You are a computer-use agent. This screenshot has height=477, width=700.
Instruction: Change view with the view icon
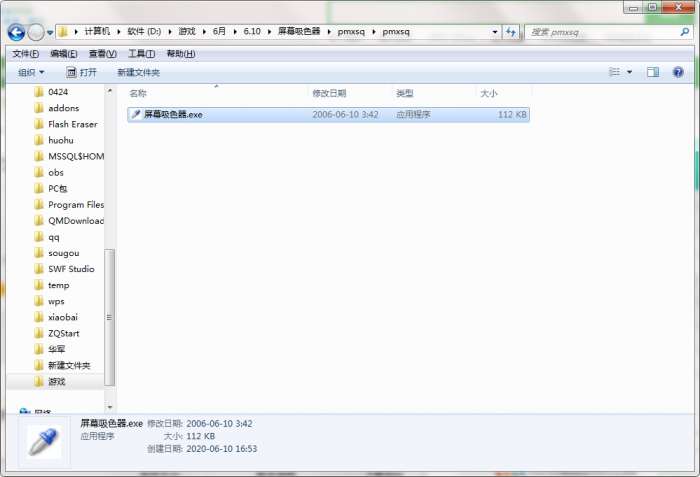(x=615, y=72)
